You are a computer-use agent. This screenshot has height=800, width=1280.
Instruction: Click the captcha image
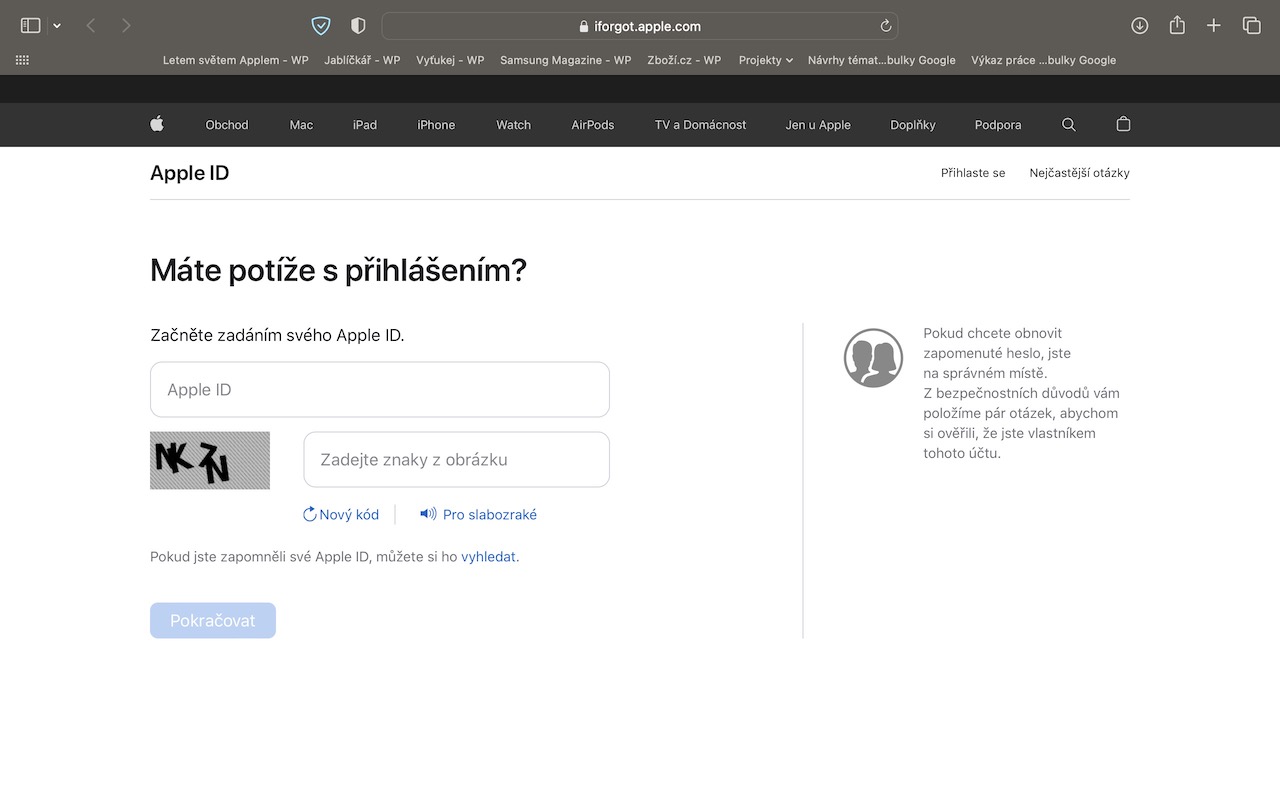click(210, 460)
